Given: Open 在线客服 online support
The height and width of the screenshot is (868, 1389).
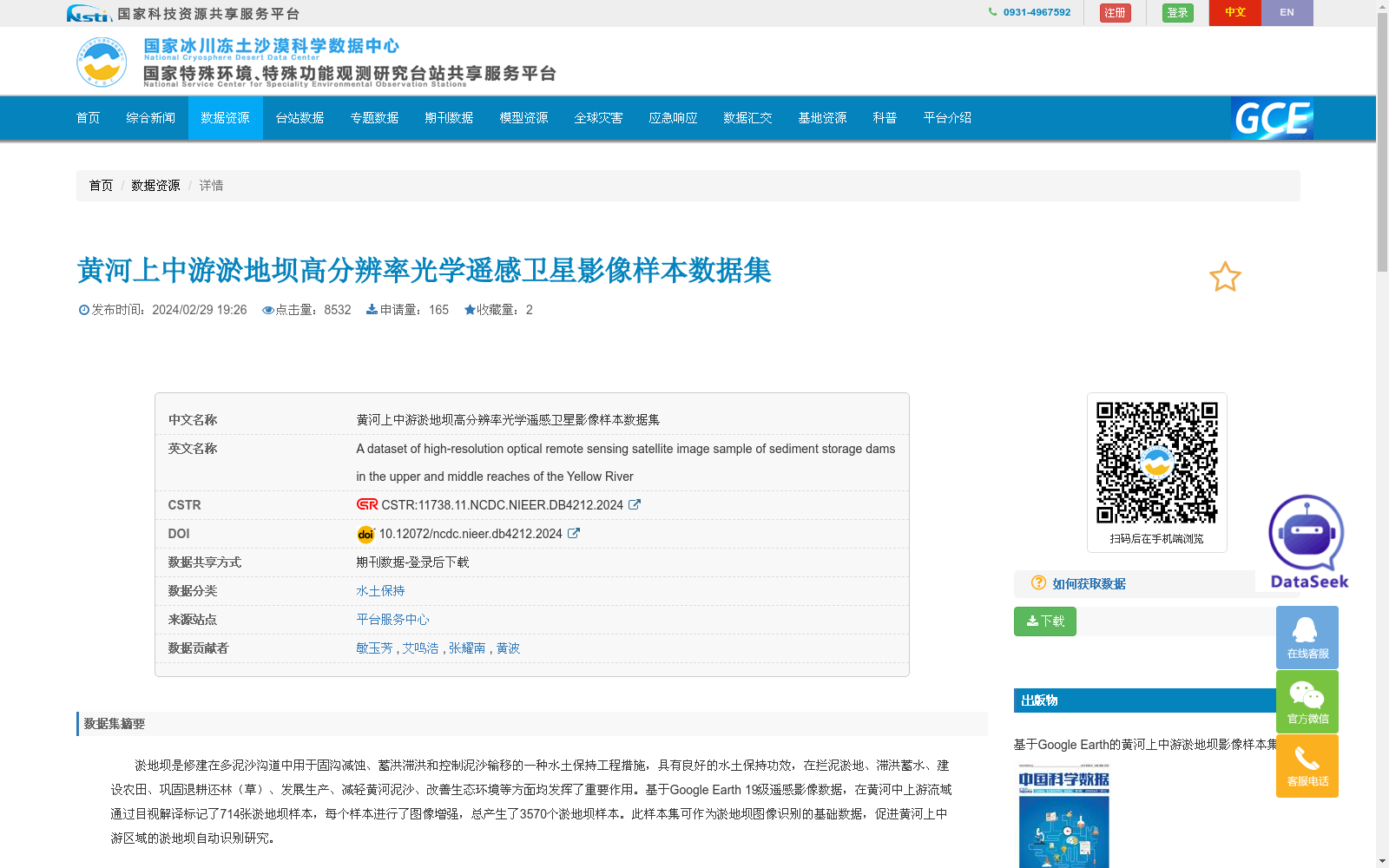Looking at the screenshot, I should (1307, 638).
